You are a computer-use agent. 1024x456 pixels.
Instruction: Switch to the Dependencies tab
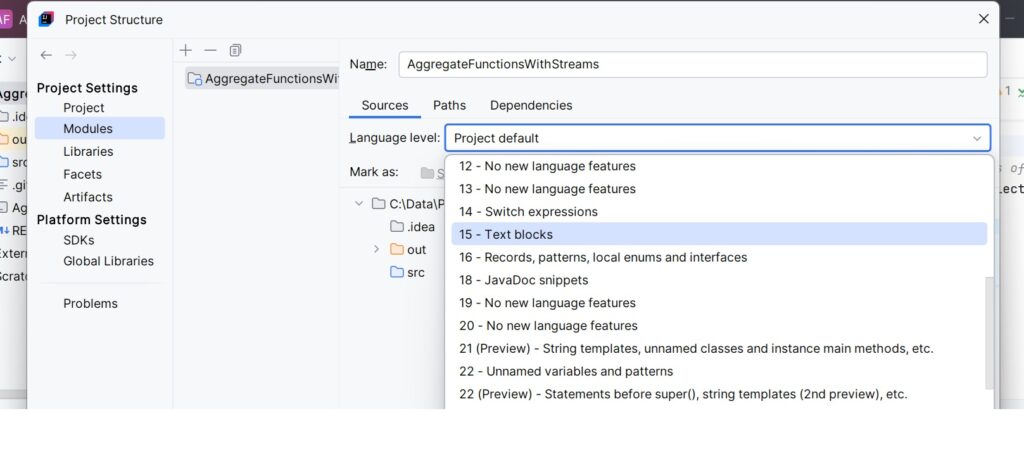tap(531, 105)
